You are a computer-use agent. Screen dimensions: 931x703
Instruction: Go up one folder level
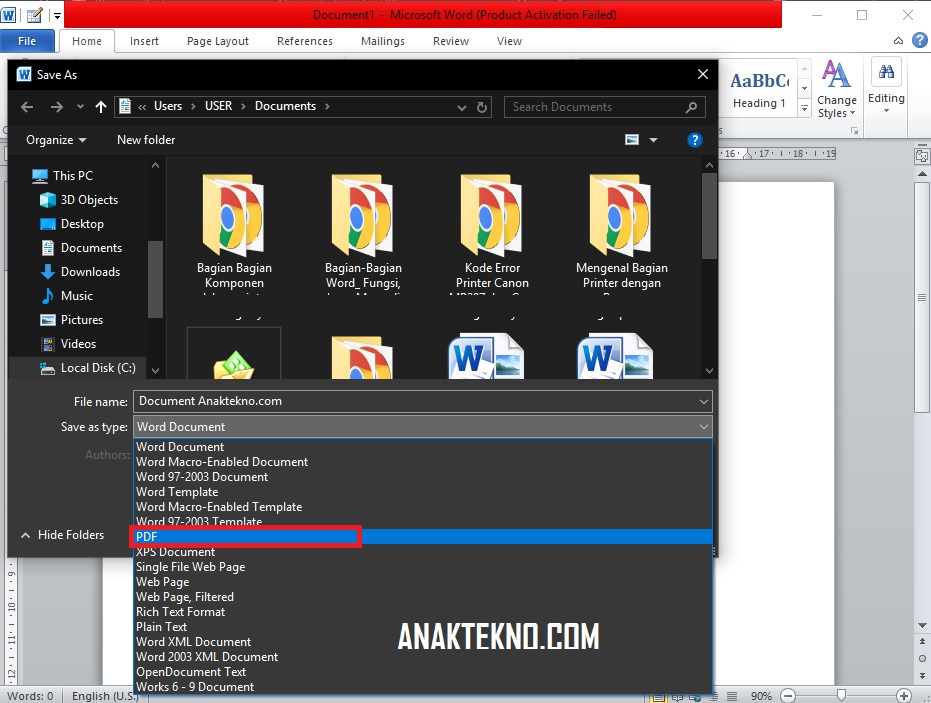pos(101,107)
